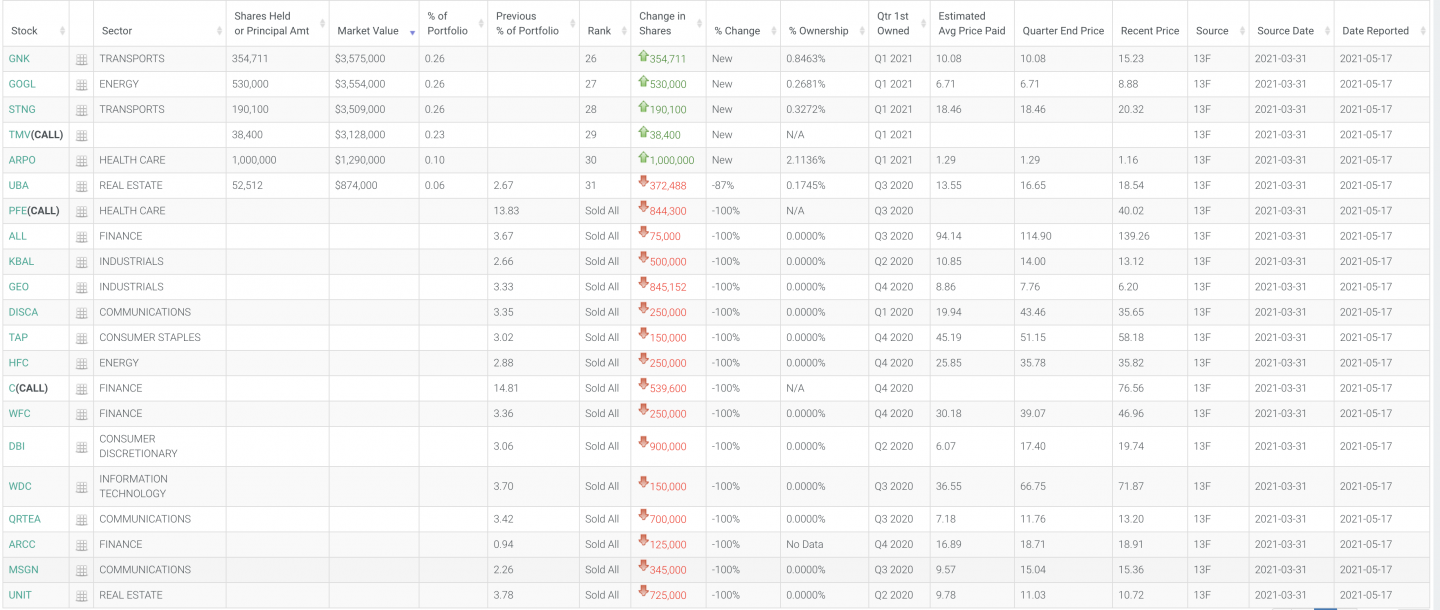Open the grid icon in the ARPO row
The height and width of the screenshot is (610, 1440).
tap(82, 161)
